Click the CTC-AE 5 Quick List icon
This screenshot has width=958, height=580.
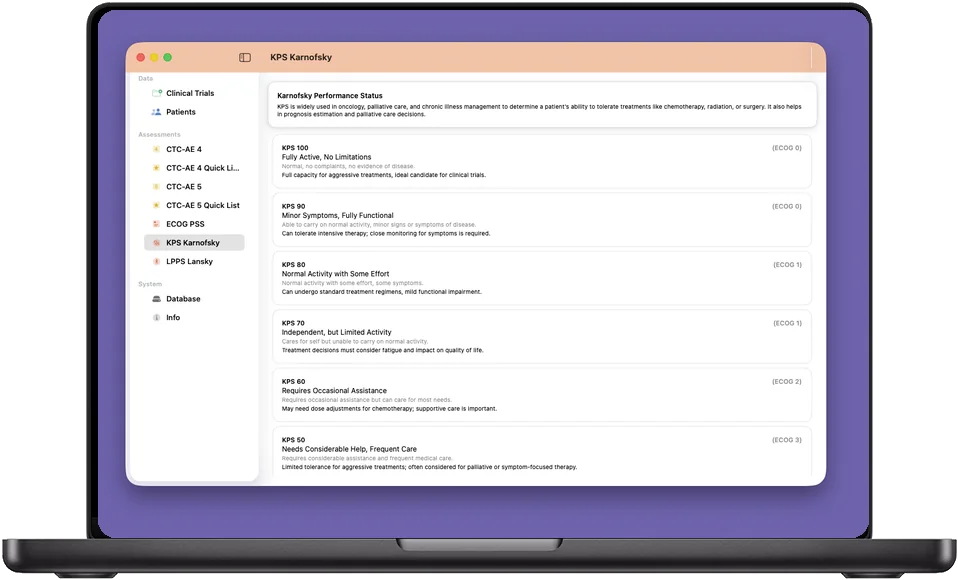point(156,205)
